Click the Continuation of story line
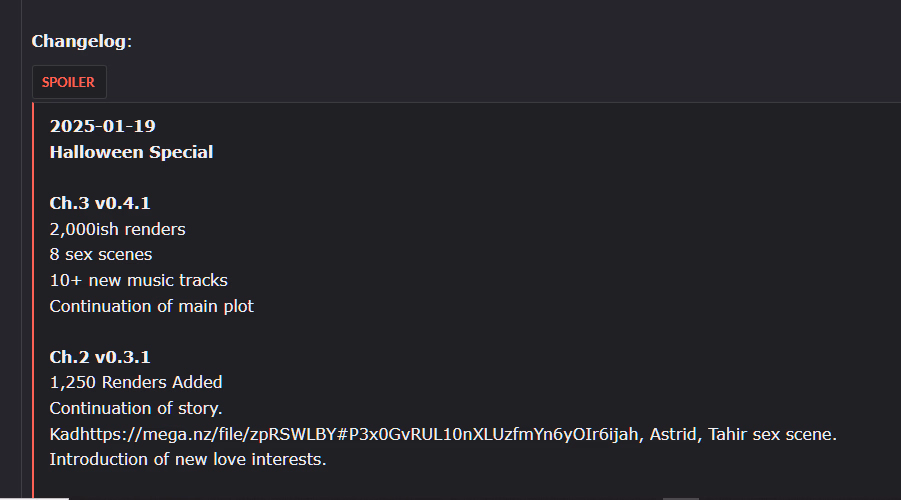This screenshot has height=500, width=901. (136, 408)
